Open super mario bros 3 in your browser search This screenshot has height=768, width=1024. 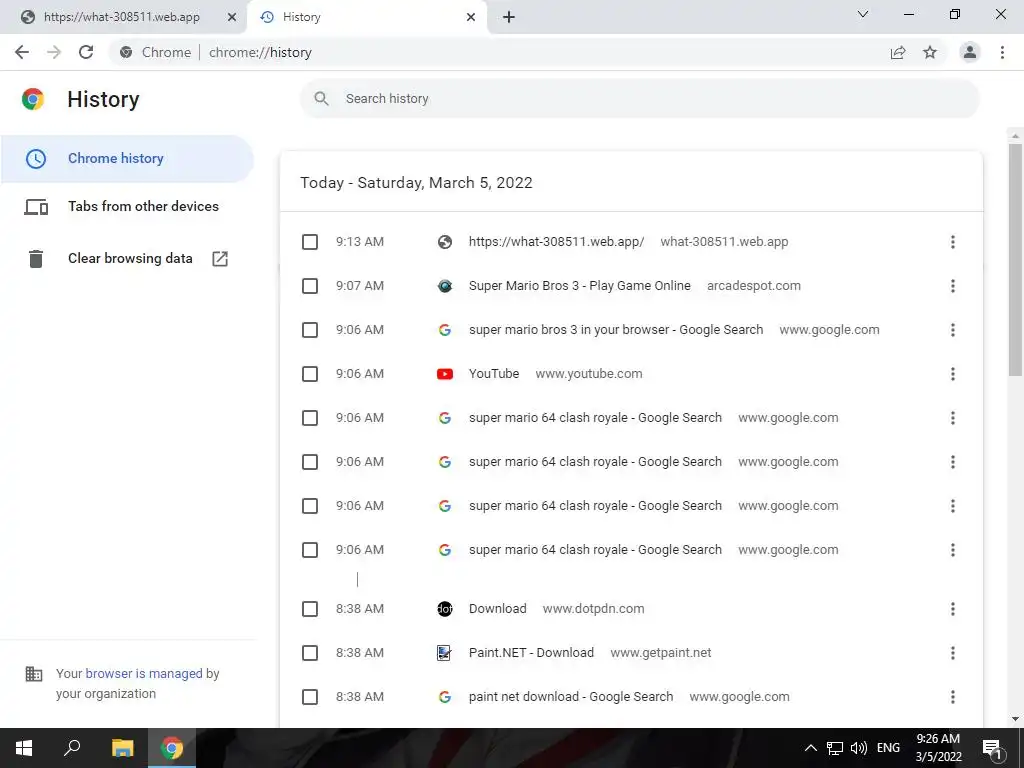pyautogui.click(x=616, y=330)
